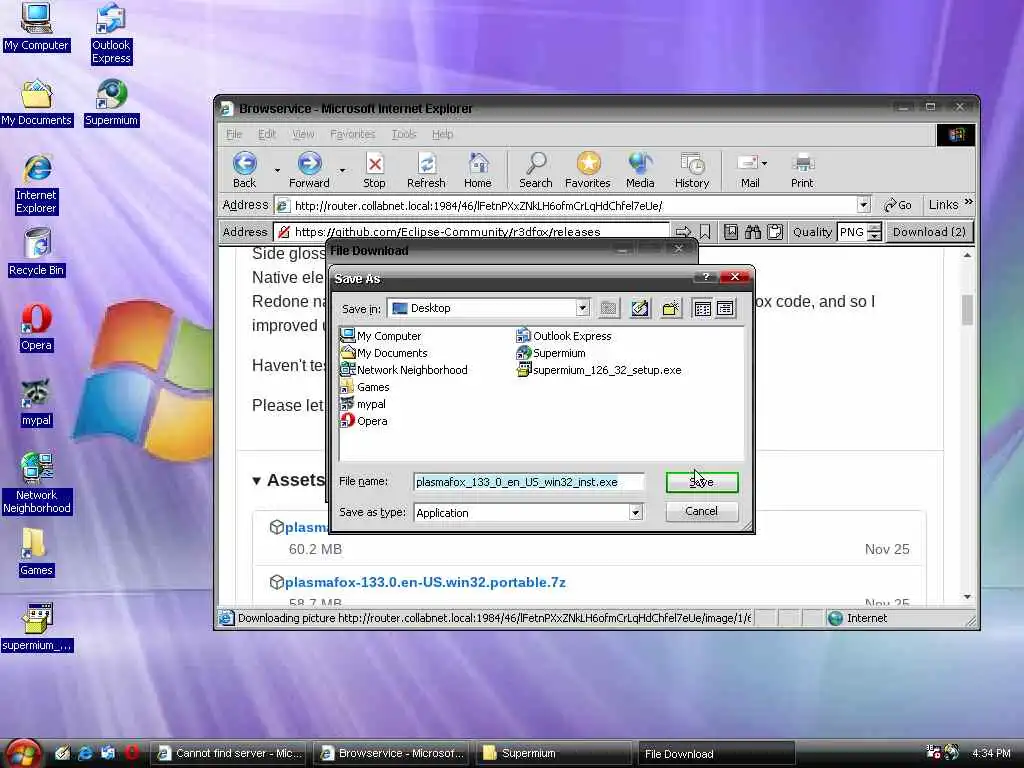Open the View menu in Internet Explorer
1024x768 pixels.
[x=303, y=134]
